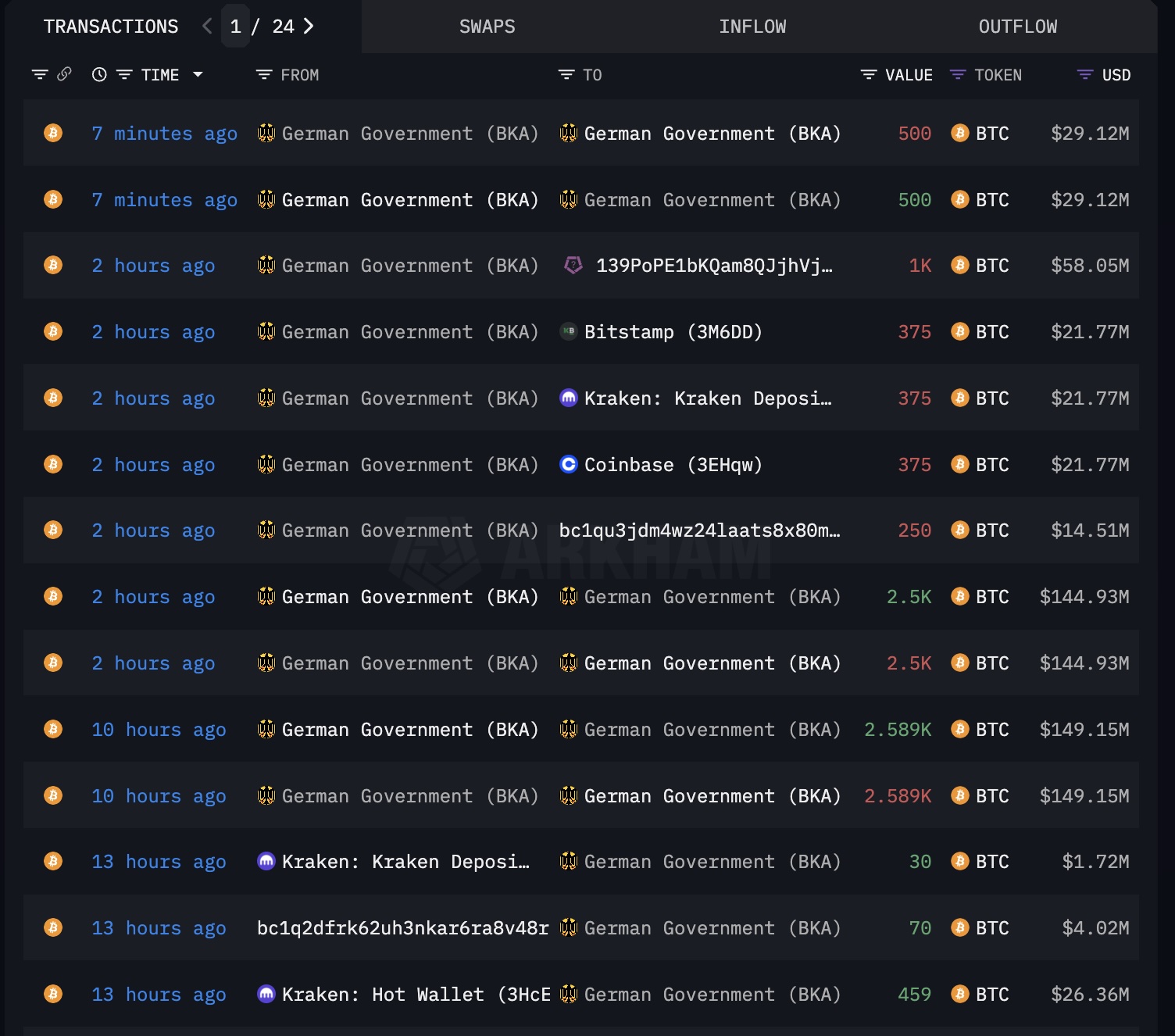This screenshot has width=1175, height=1036.
Task: Open the Coinbase (3EHqw) recipient
Action: click(673, 465)
